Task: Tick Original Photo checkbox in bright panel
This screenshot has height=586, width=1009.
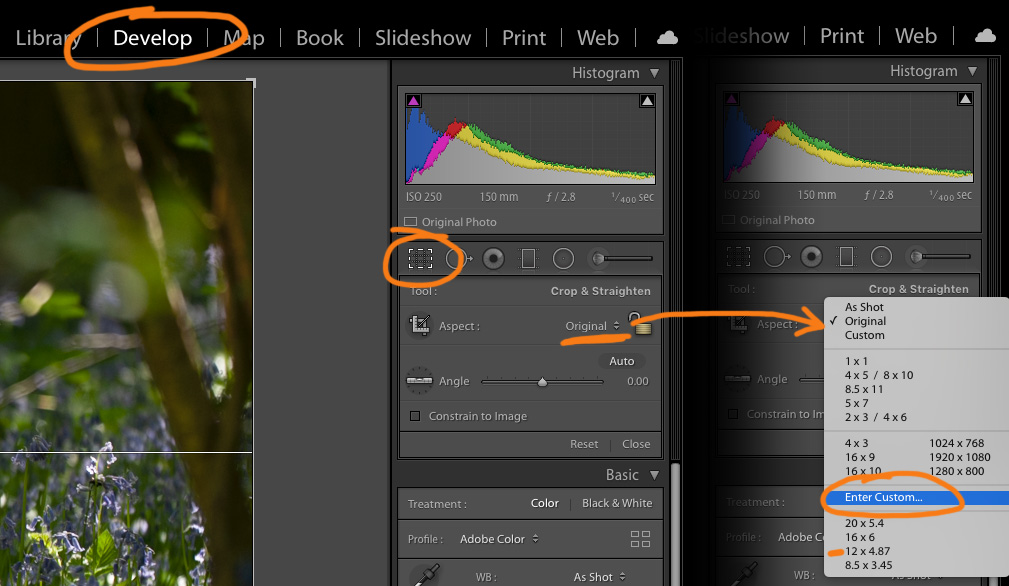Action: pyautogui.click(x=410, y=222)
